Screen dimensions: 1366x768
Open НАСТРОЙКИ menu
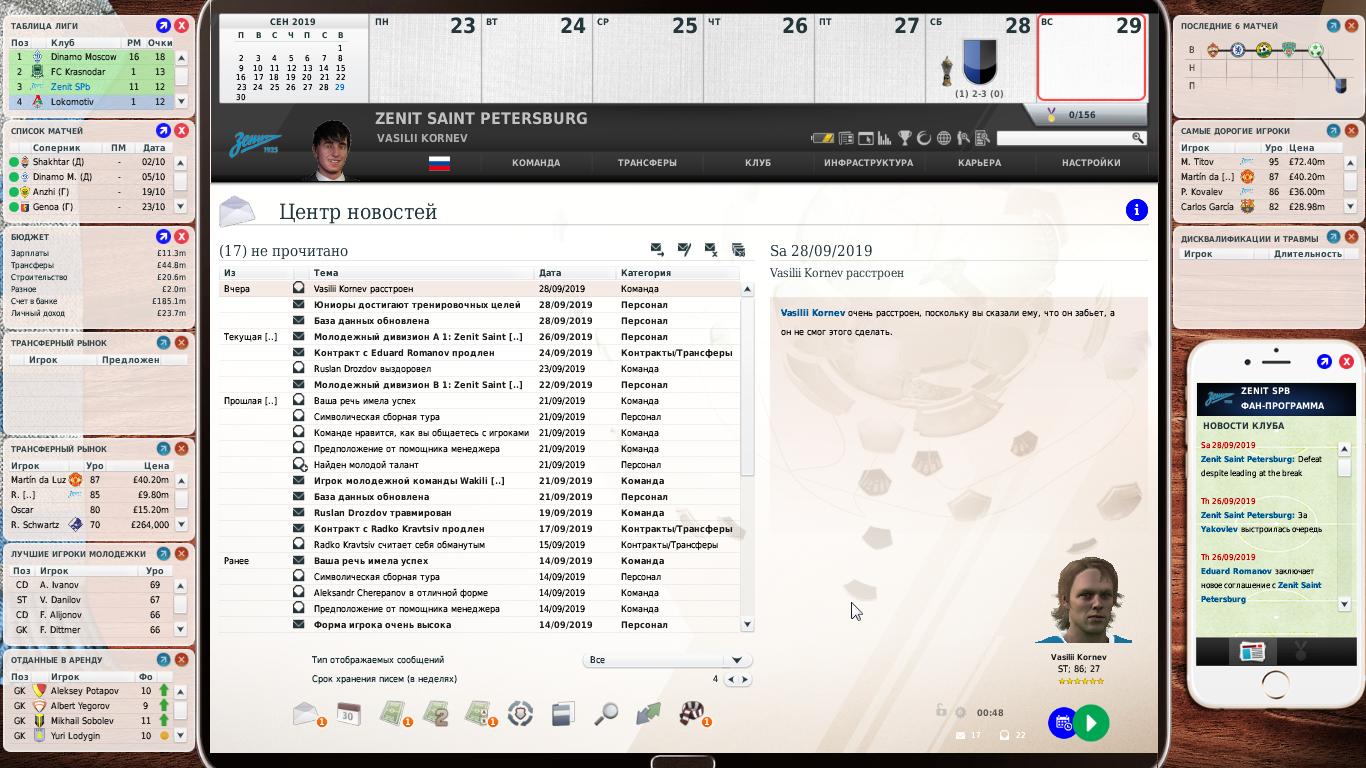(1091, 163)
